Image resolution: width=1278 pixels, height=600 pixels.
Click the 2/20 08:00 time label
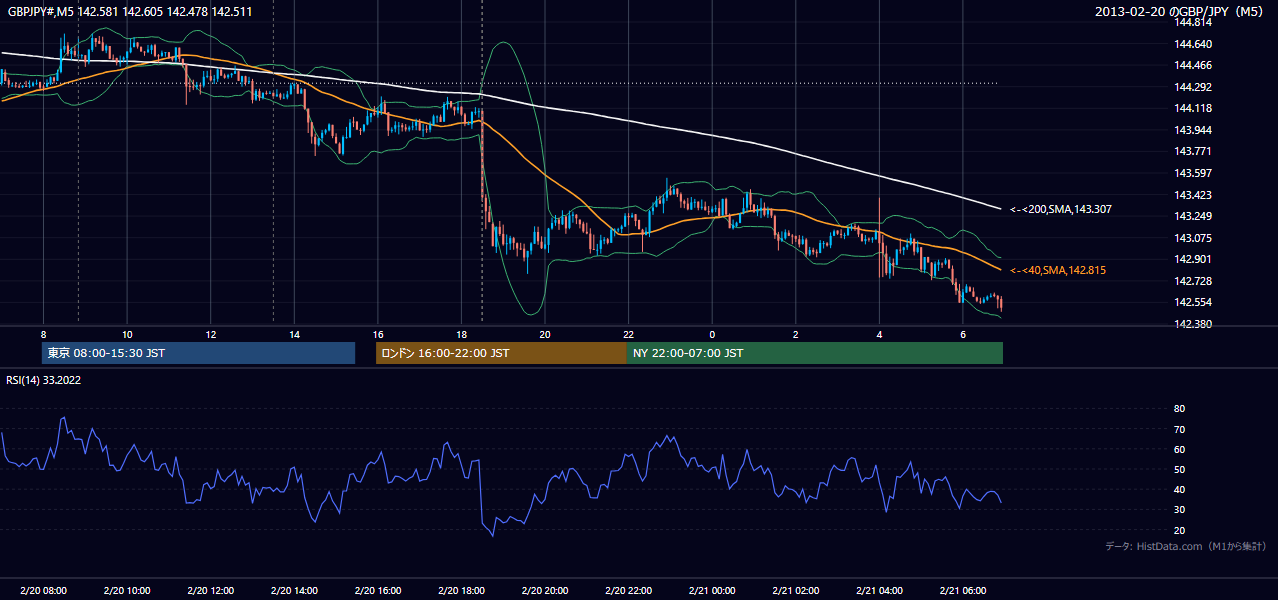pyautogui.click(x=43, y=591)
